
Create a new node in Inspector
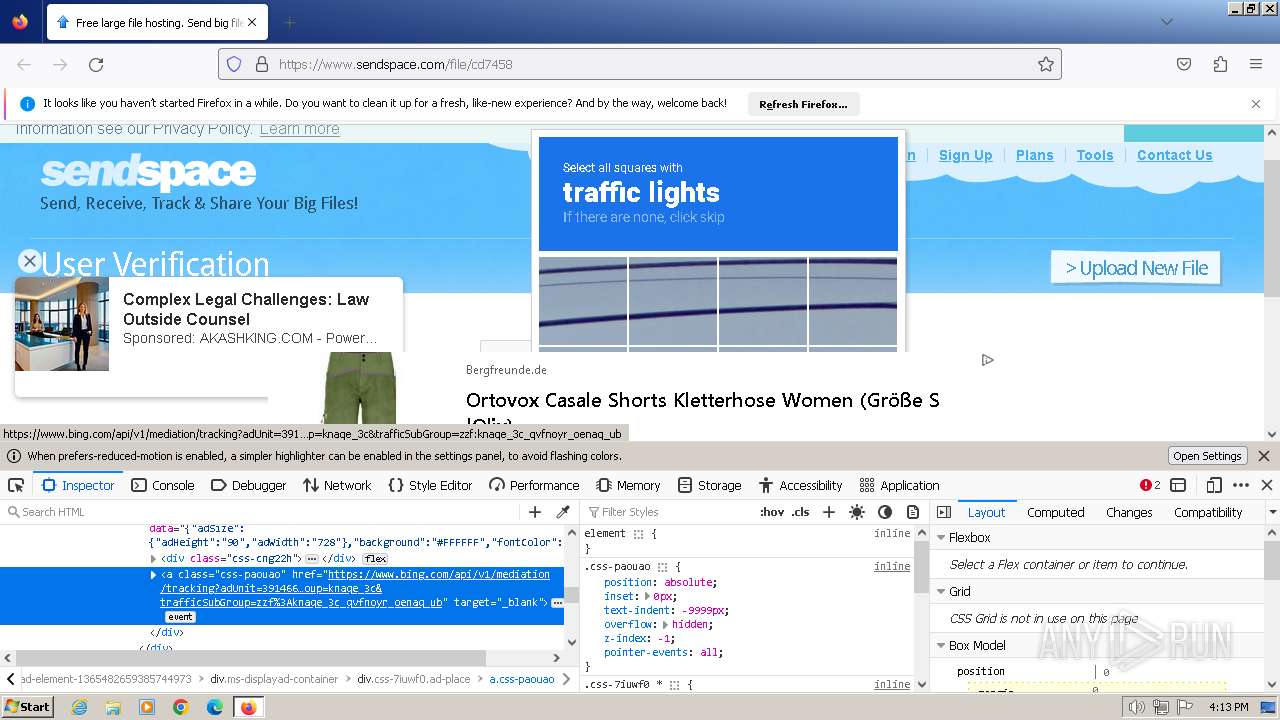(535, 512)
